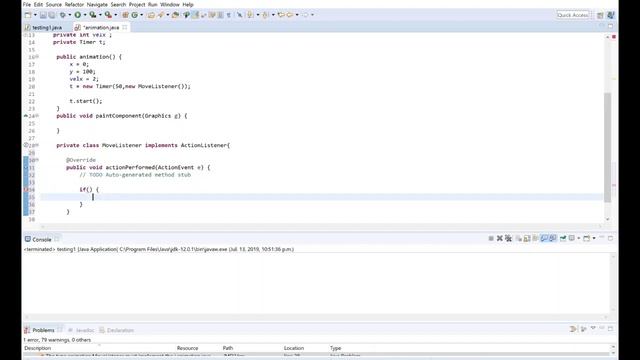Open the Project menu
Image resolution: width=640 pixels, height=360 pixels.
point(137,4)
